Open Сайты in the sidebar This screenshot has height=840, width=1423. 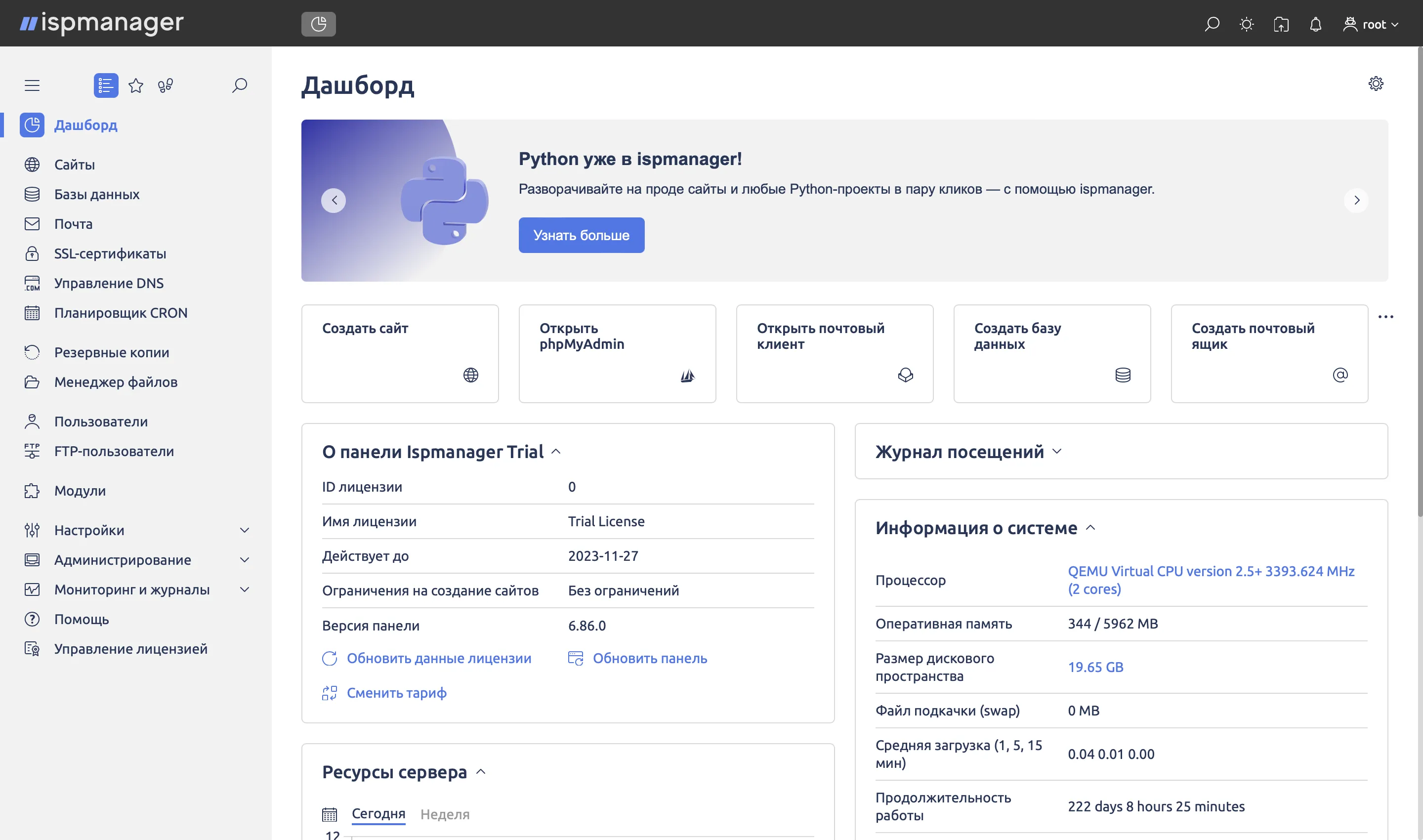pos(74,165)
